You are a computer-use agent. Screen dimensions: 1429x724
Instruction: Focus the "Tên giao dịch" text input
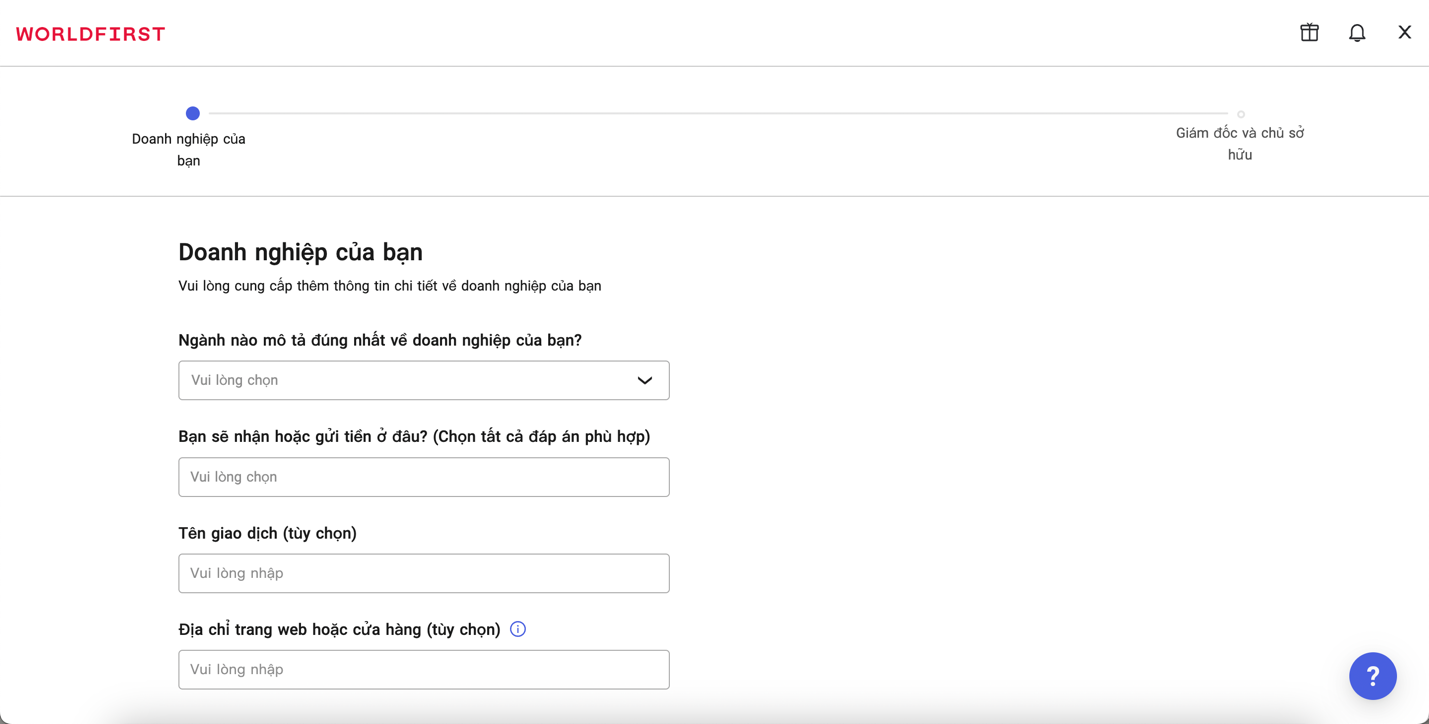click(x=423, y=574)
